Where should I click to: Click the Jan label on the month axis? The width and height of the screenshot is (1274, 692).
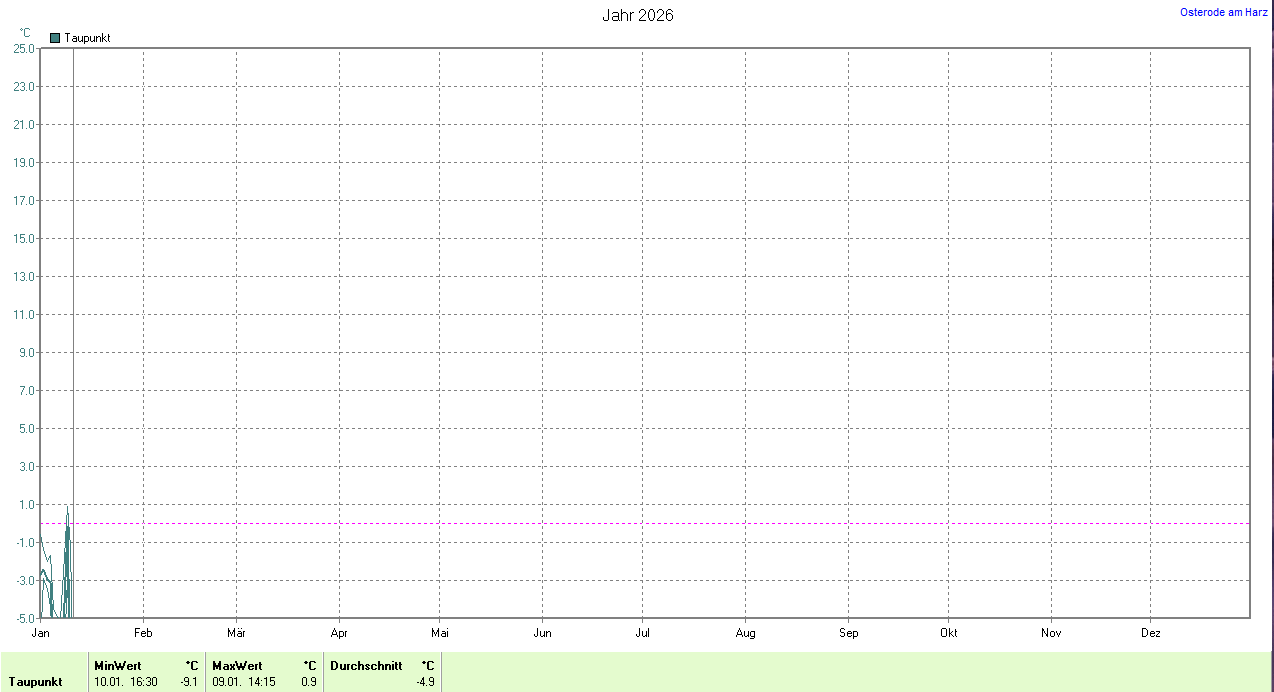[x=41, y=633]
